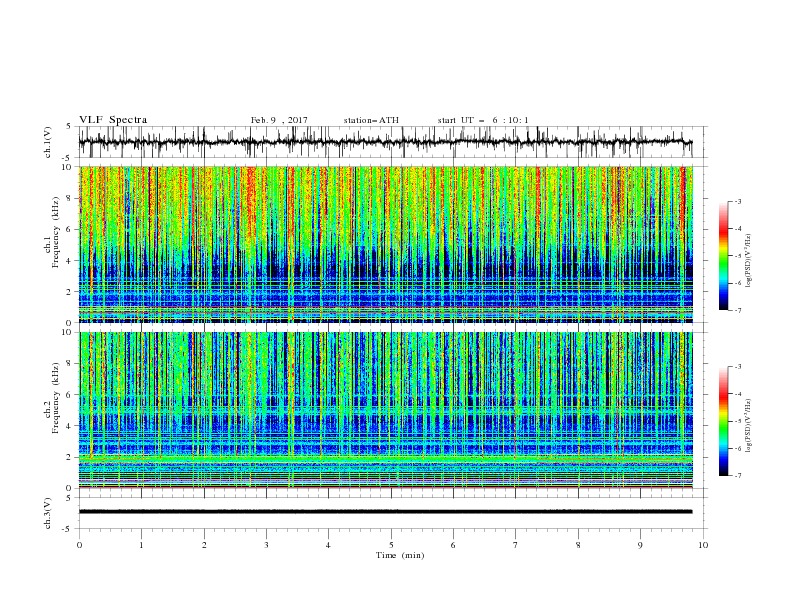Click the time axis tick label "3"
Image resolution: width=792 pixels, height=612 pixels.
pos(266,545)
